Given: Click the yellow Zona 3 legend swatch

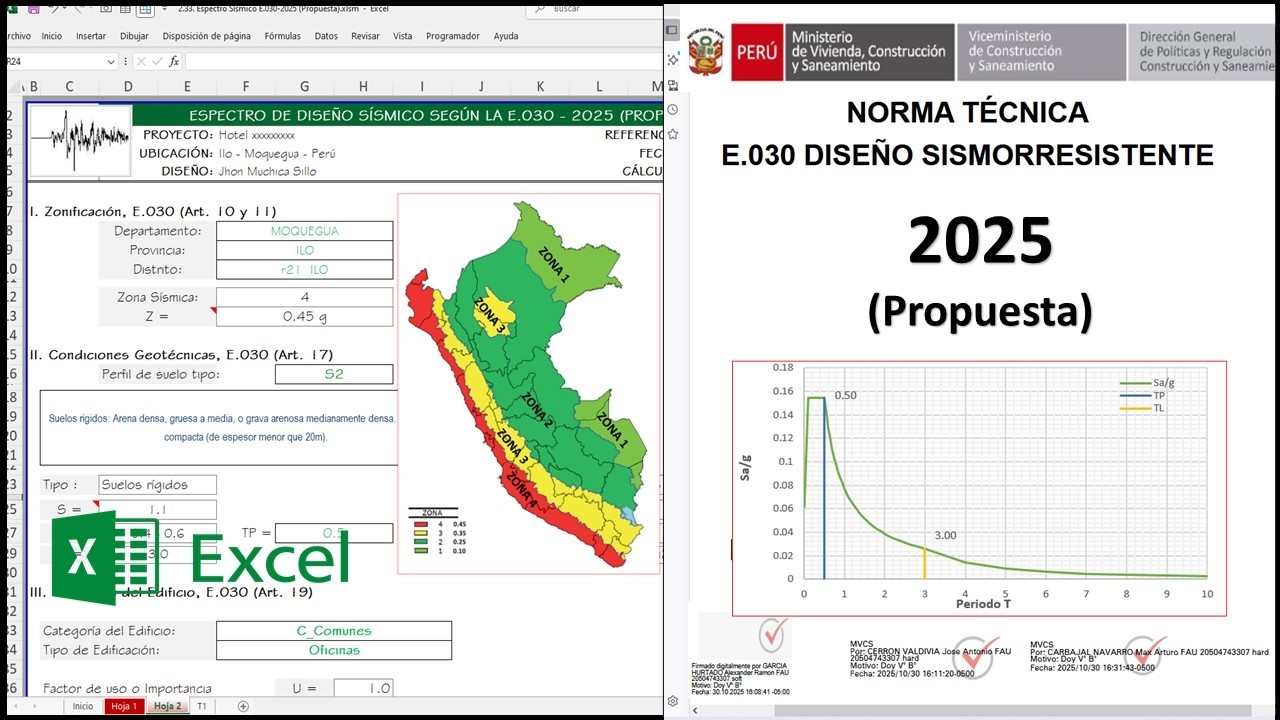Looking at the screenshot, I should (421, 533).
